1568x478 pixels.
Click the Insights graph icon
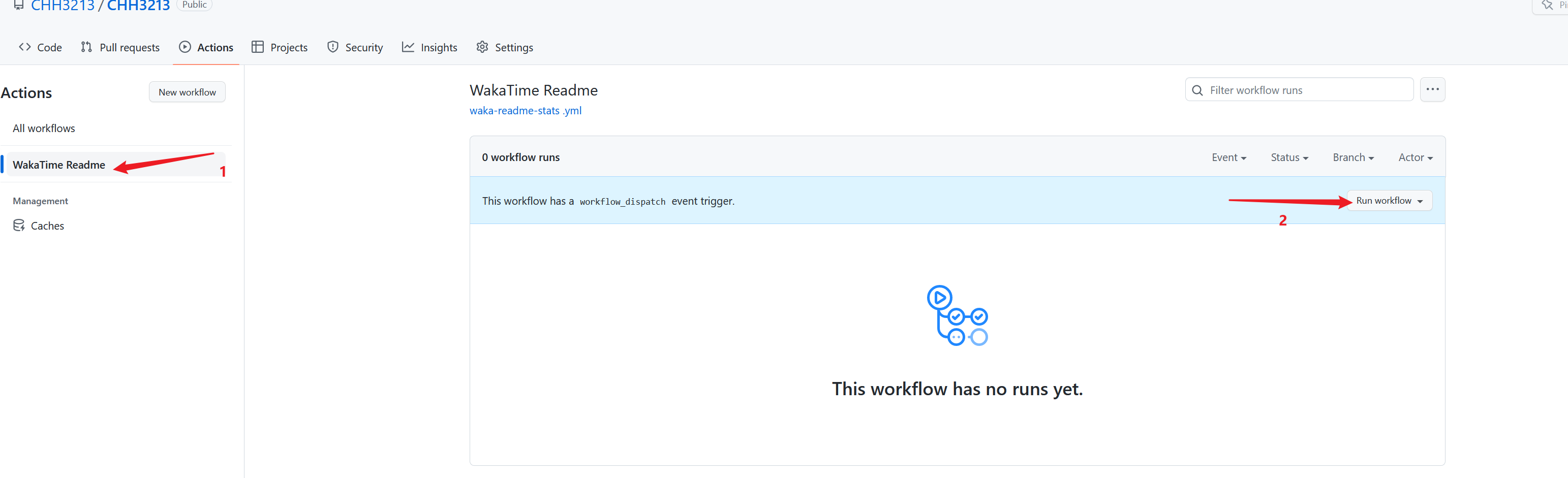[408, 47]
